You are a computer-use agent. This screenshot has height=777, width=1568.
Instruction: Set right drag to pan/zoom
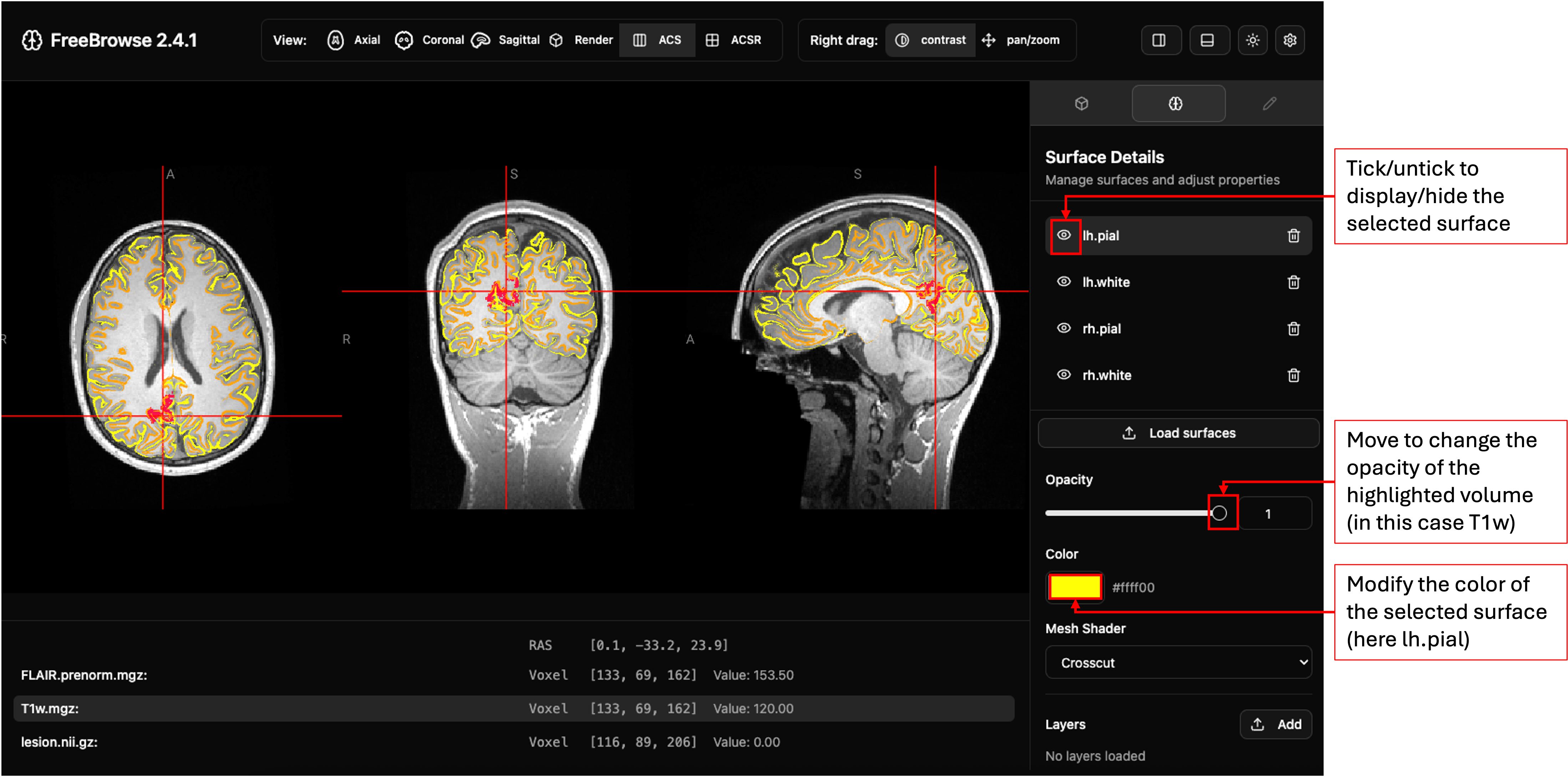1021,40
